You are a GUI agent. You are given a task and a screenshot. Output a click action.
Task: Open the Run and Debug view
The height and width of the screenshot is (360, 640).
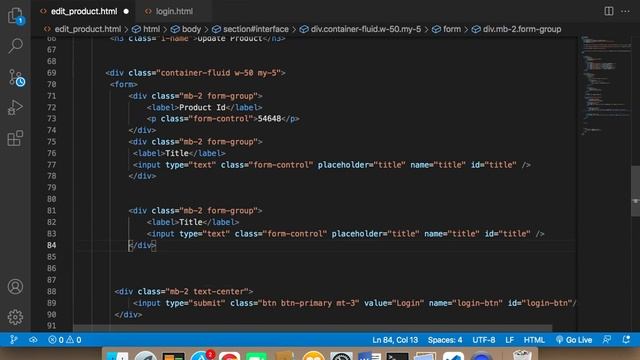click(16, 107)
